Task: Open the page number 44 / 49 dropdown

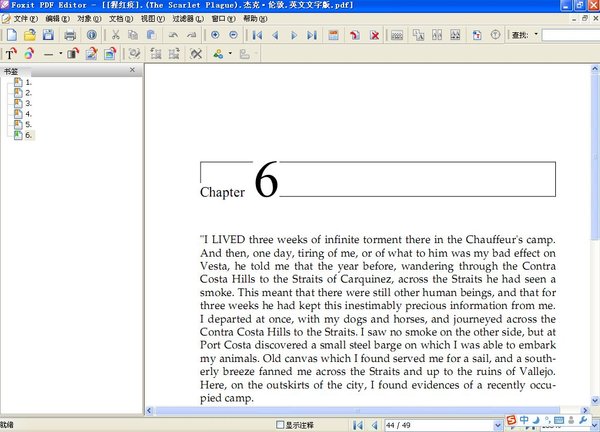Action: tap(498, 425)
